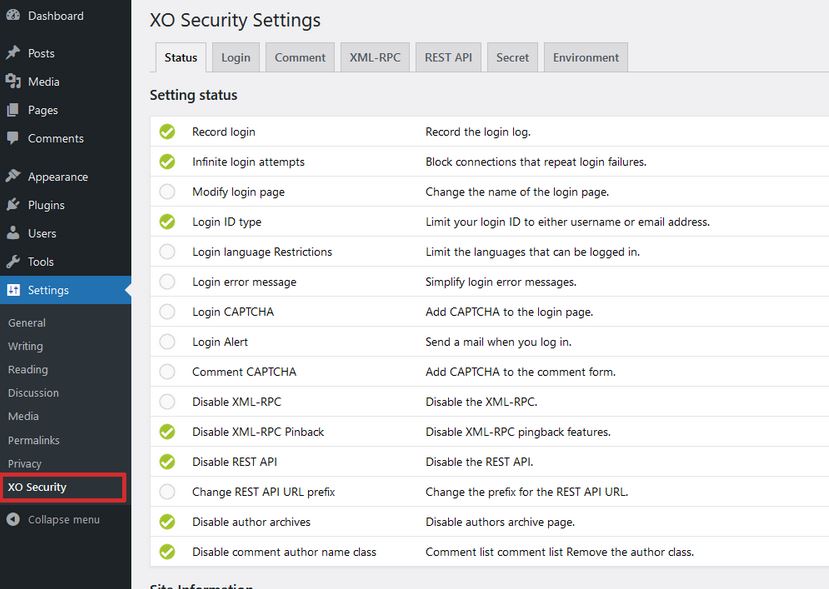The image size is (829, 589).
Task: Click the empty status circle next to the Disable XML-RPC label
Action: [x=167, y=402]
